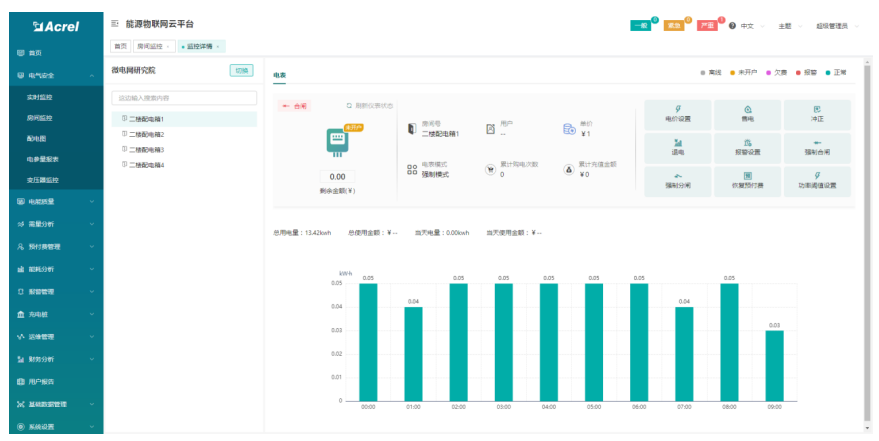
Task: Click the Acrel logo
Action: (52, 26)
